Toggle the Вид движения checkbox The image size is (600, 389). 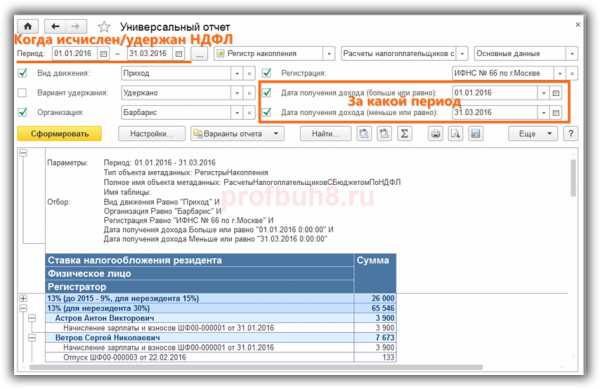coord(23,73)
